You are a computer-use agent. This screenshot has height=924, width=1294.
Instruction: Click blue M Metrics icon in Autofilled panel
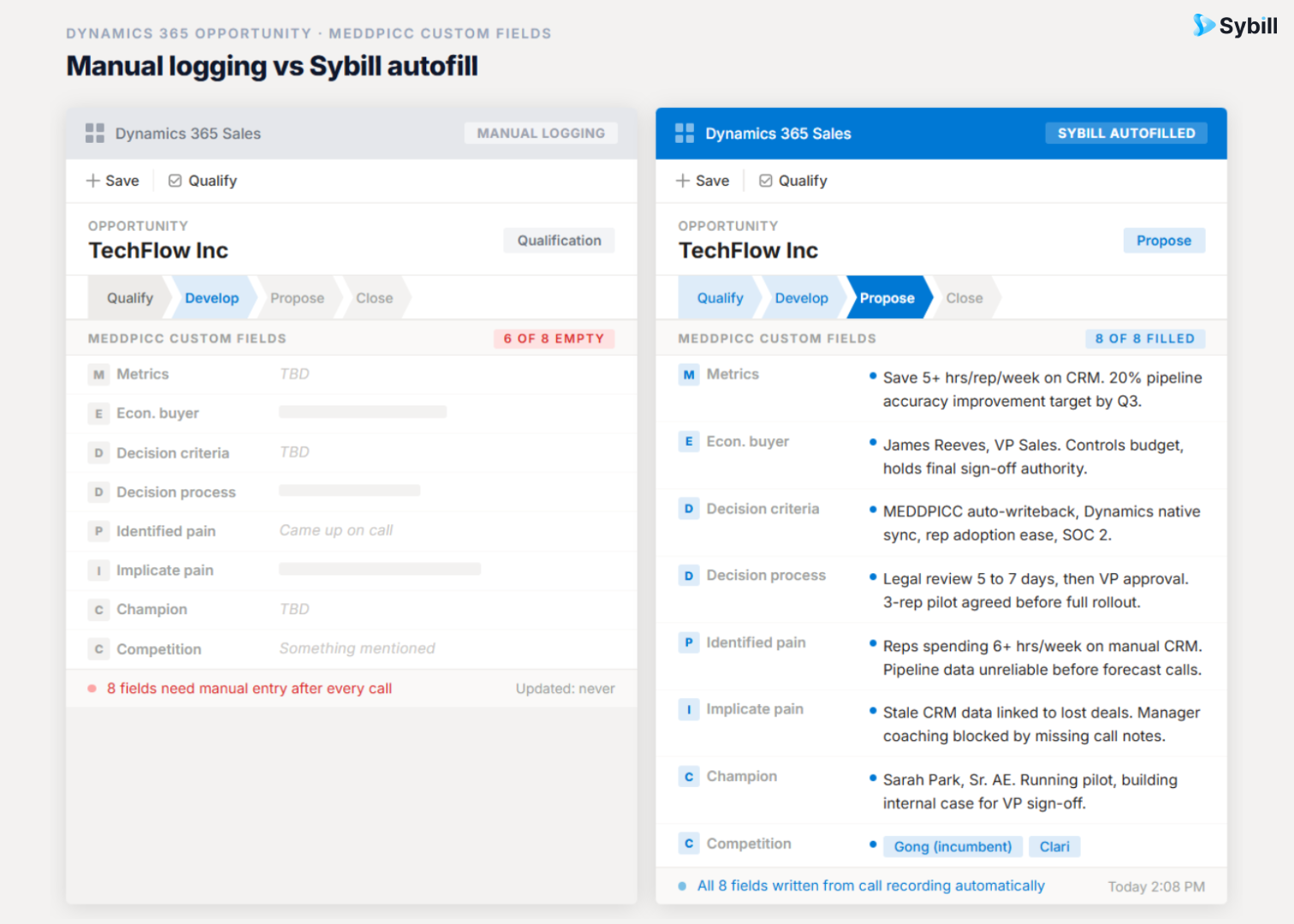689,375
